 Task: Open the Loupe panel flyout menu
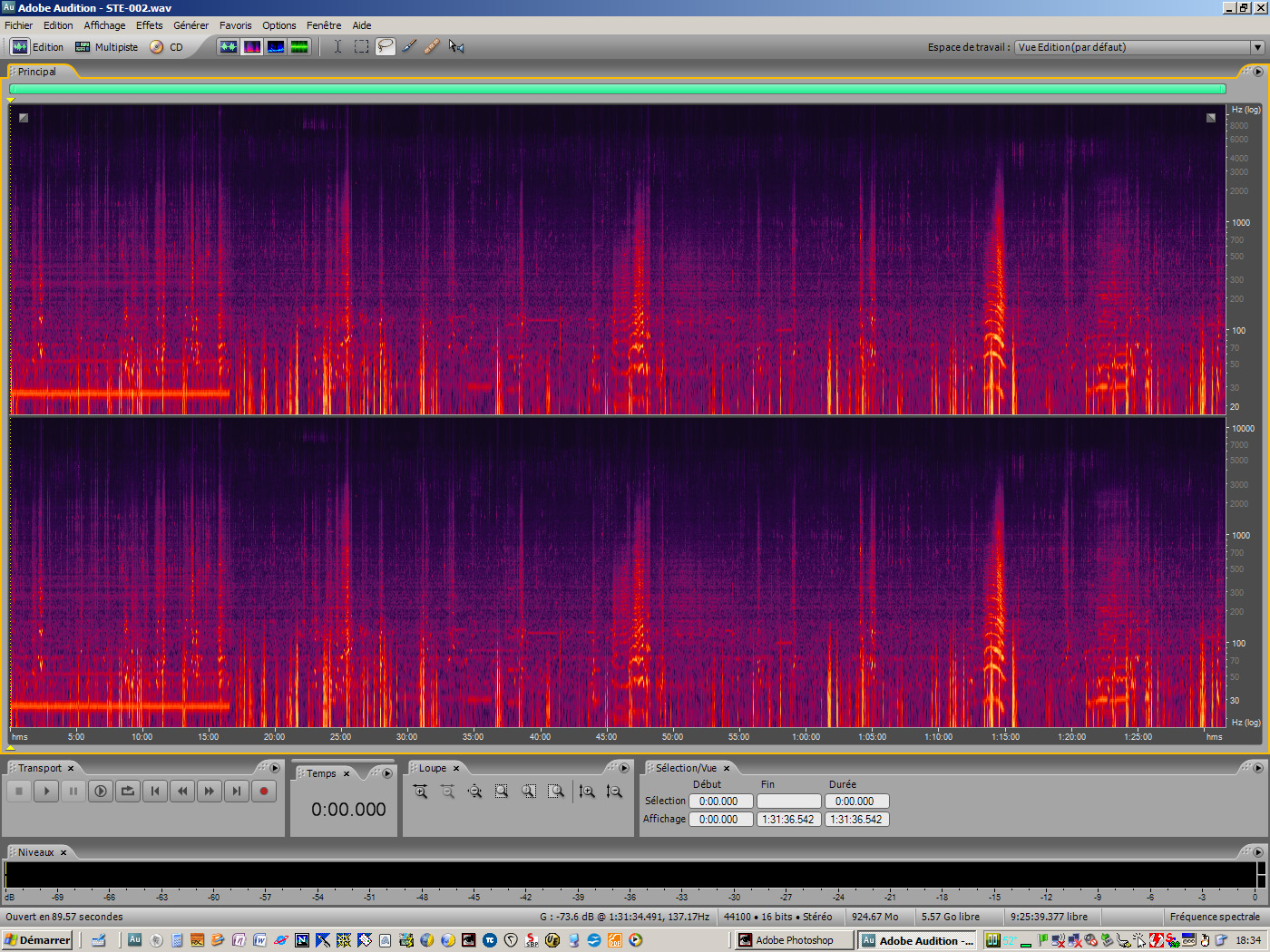(624, 767)
